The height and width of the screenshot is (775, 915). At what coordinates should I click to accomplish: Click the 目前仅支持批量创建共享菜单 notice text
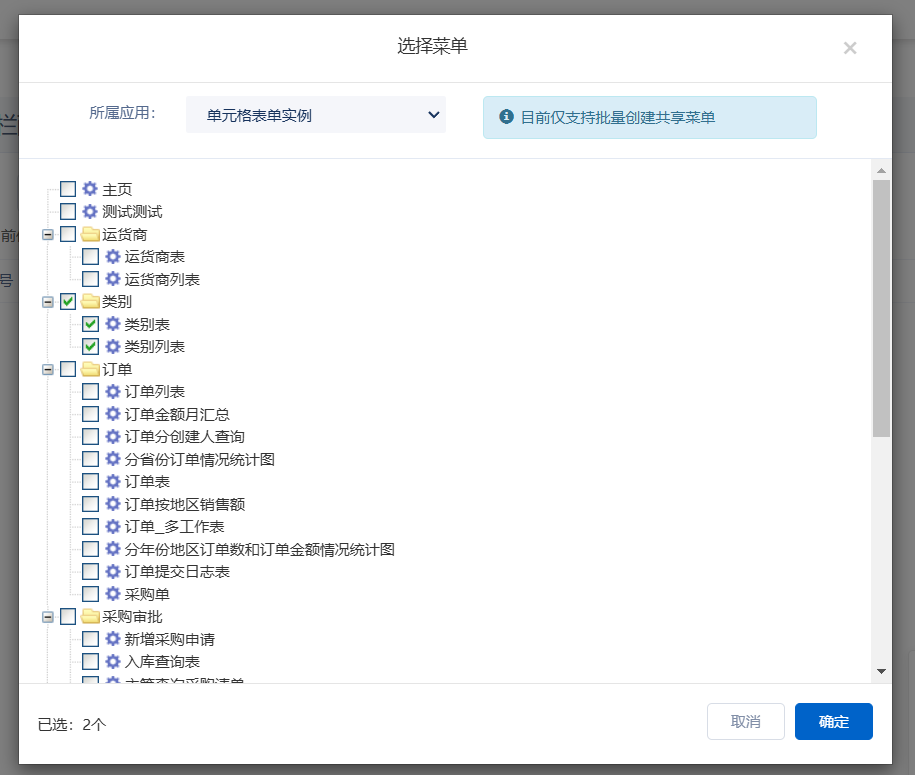click(x=617, y=117)
